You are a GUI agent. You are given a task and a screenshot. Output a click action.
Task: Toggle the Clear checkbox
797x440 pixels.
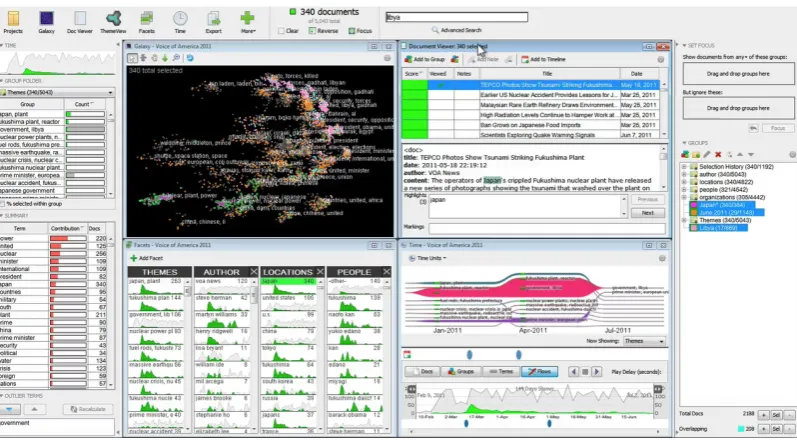[x=281, y=31]
